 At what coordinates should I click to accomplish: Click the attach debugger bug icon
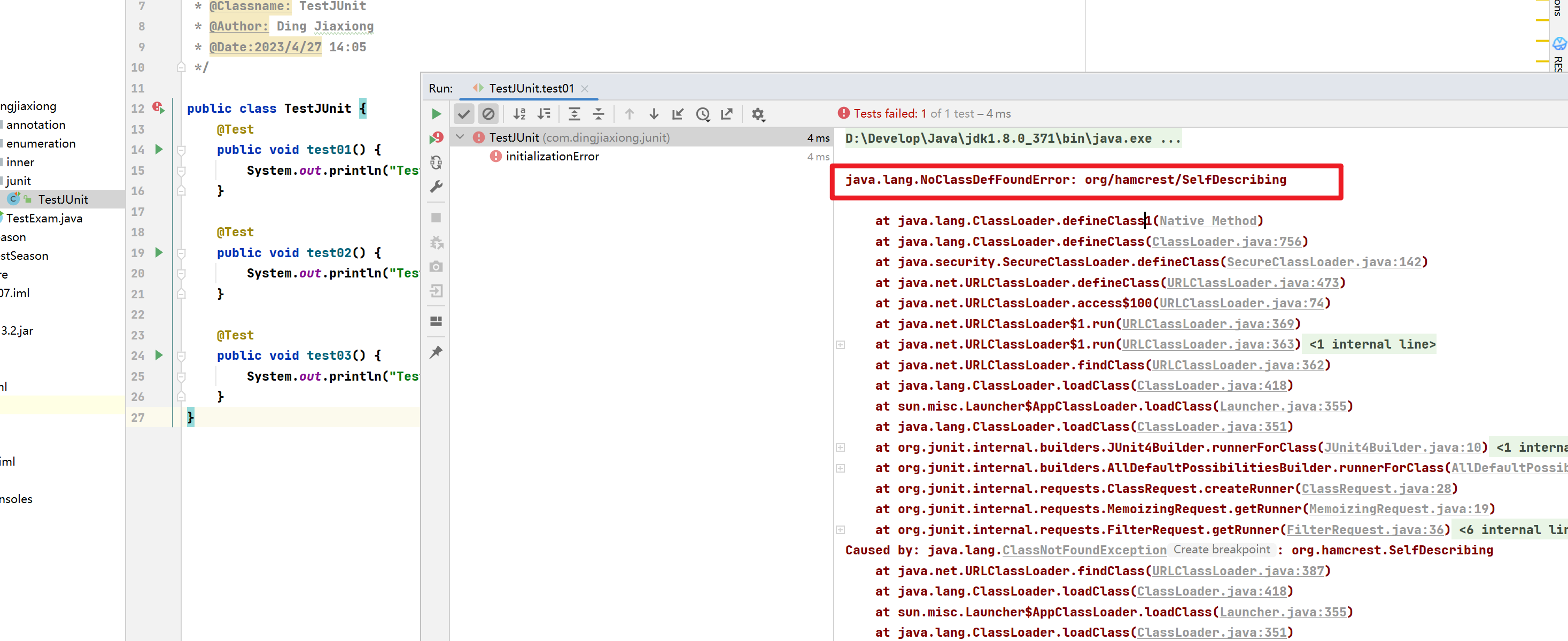pyautogui.click(x=436, y=242)
